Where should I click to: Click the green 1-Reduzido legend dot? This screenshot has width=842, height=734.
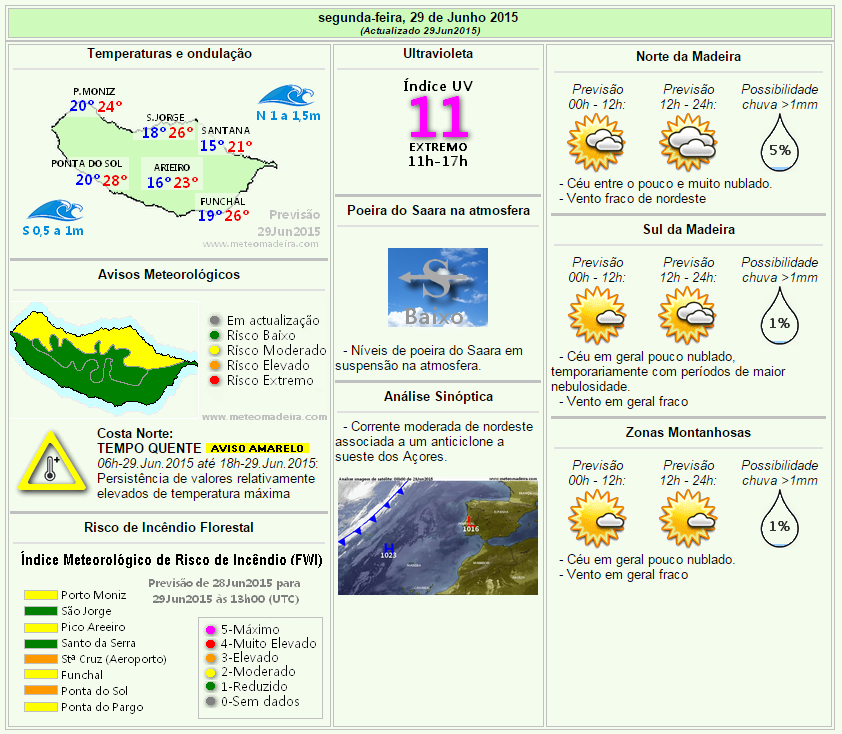coord(210,686)
